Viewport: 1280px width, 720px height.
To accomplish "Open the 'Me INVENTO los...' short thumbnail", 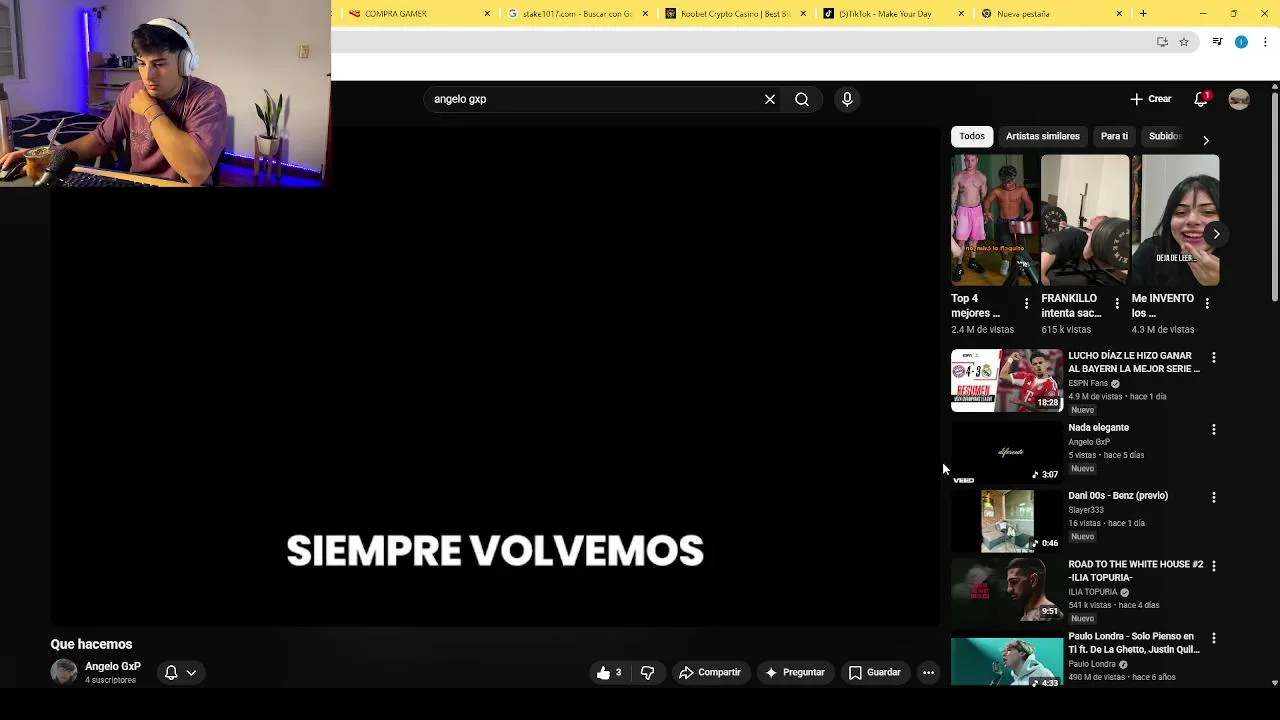I will 1175,220.
